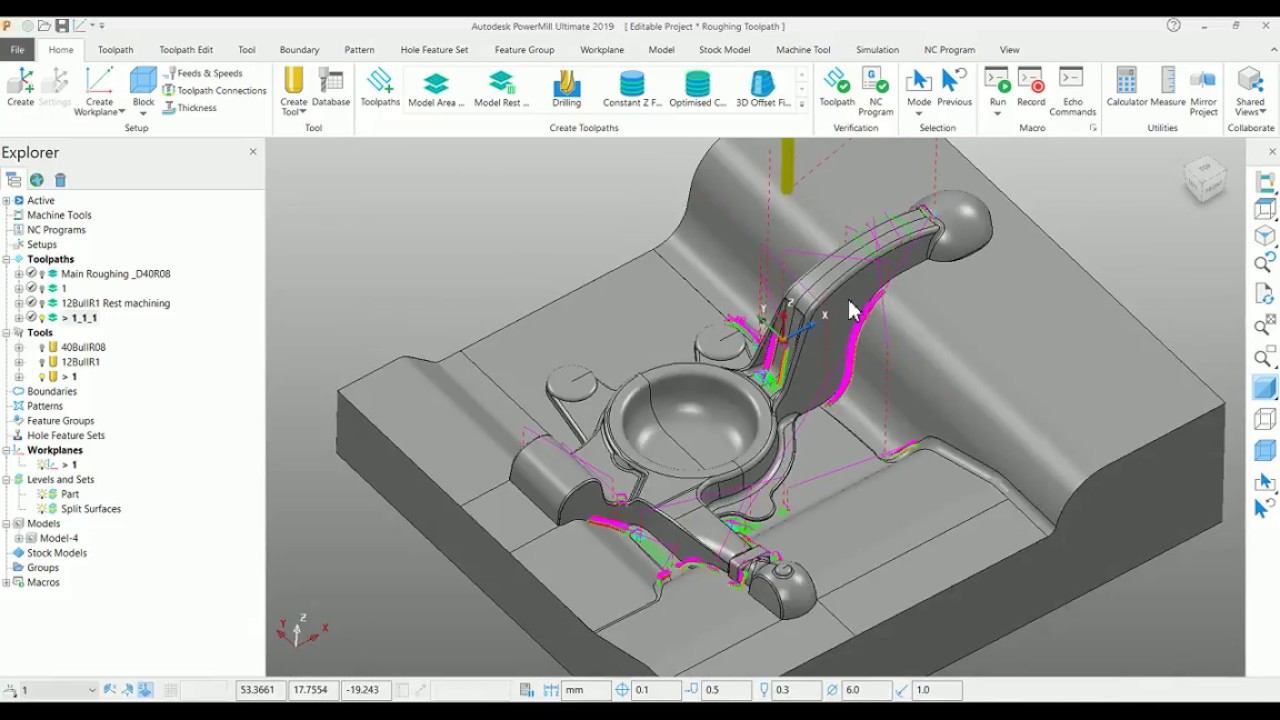Switch to the Toolpath Edit tab
1280x720 pixels.
tap(186, 50)
